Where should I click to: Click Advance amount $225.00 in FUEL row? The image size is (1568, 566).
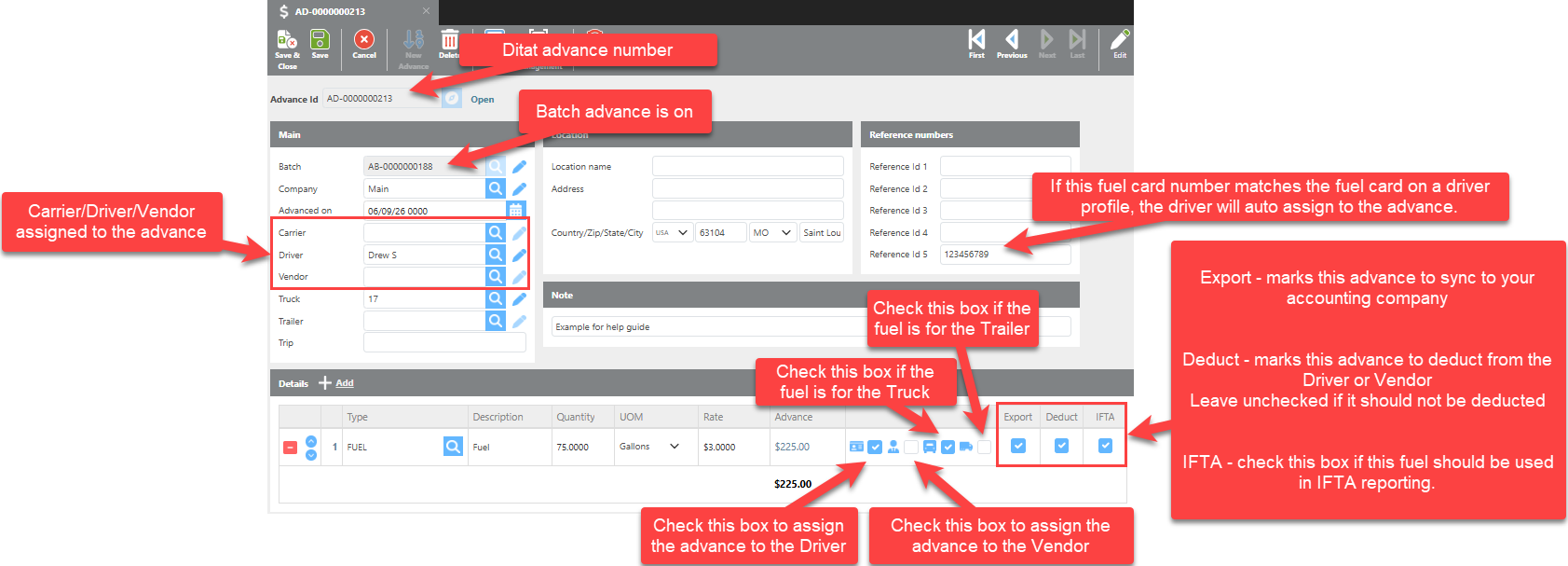(792, 447)
